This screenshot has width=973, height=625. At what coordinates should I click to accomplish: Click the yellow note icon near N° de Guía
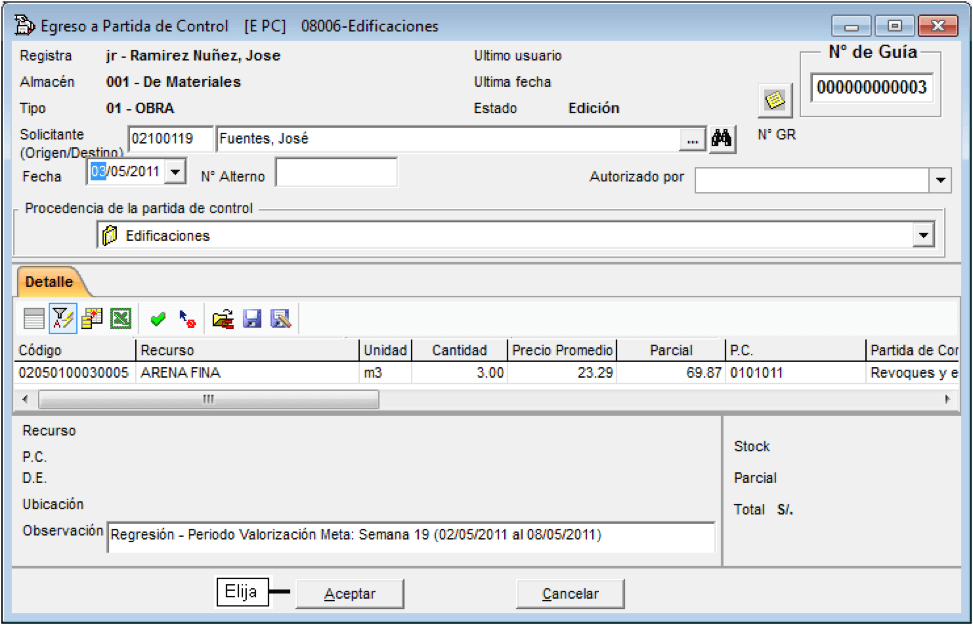pyautogui.click(x=774, y=100)
